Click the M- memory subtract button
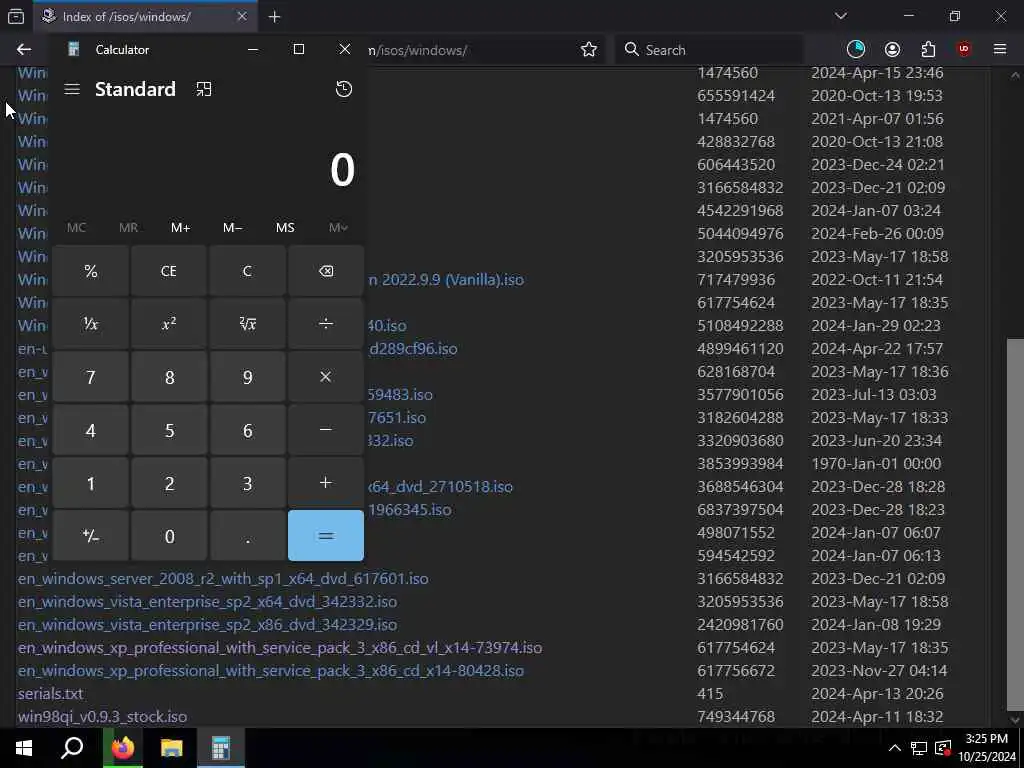 [x=232, y=227]
